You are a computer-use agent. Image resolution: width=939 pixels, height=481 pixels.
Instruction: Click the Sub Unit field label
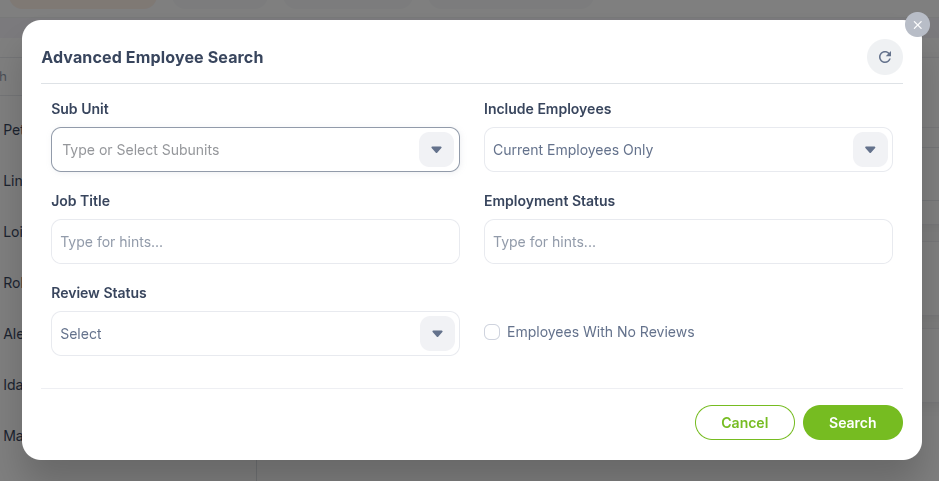[x=80, y=109]
